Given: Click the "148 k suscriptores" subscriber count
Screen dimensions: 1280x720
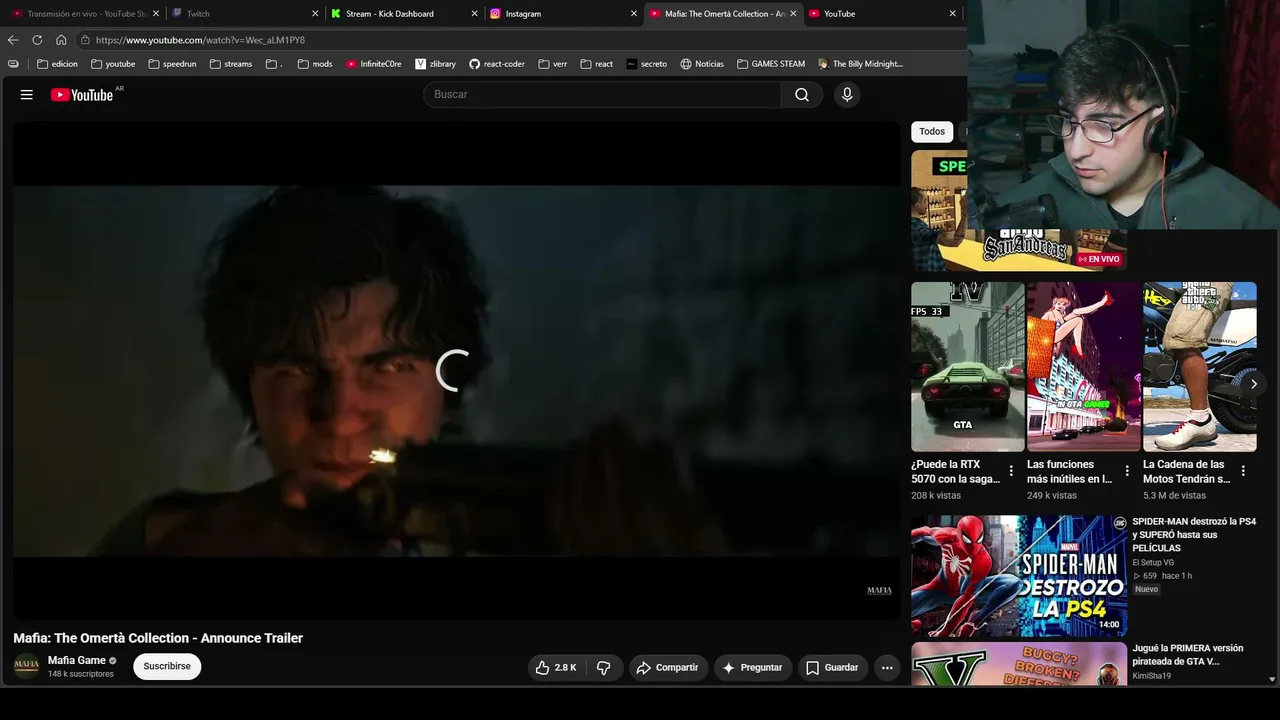Looking at the screenshot, I should (81, 675).
